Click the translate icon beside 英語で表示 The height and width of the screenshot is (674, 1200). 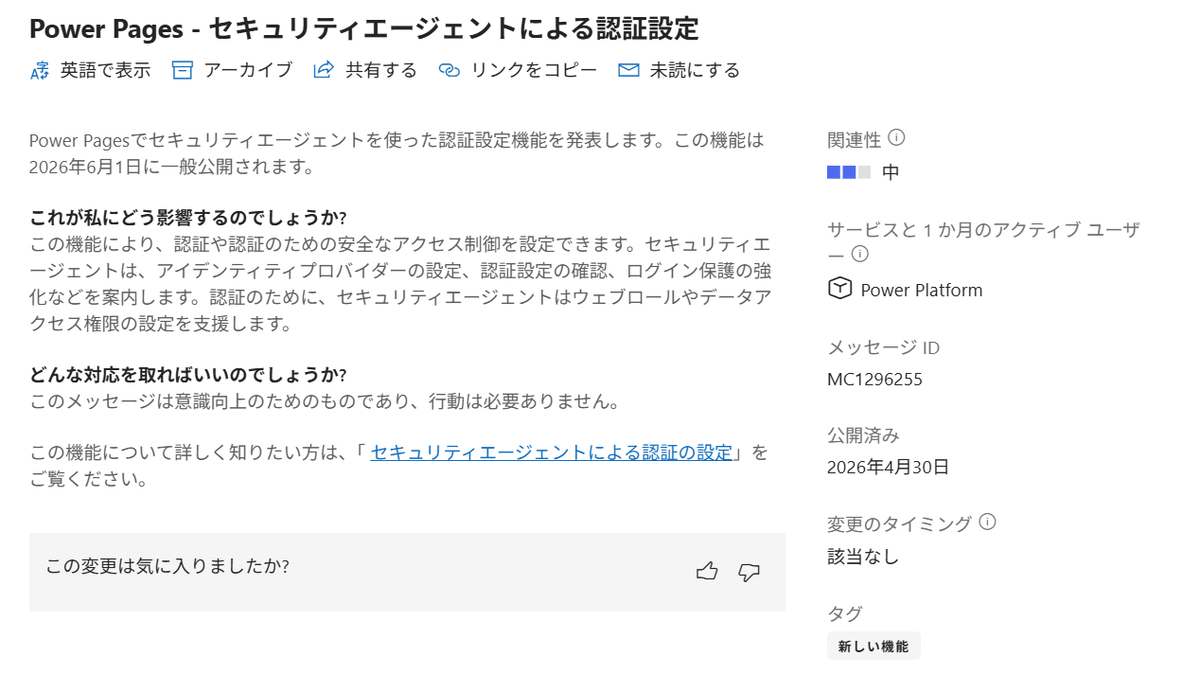pyautogui.click(x=40, y=71)
